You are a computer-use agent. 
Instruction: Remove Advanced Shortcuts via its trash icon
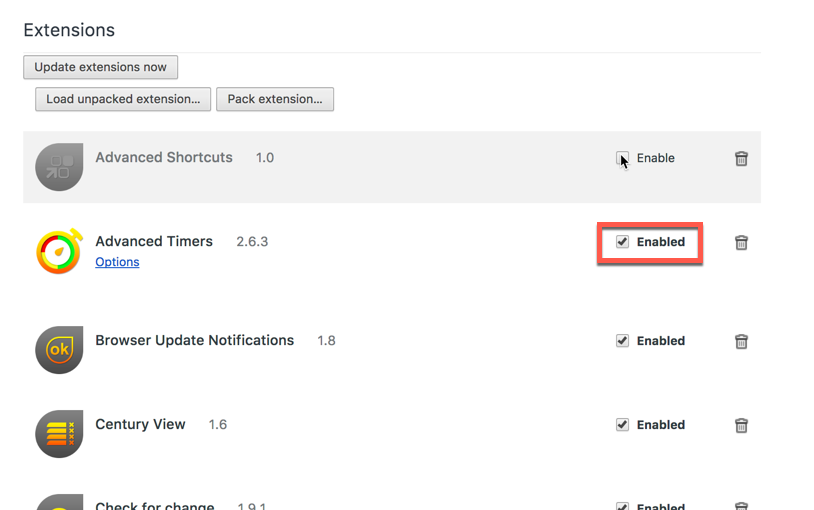(741, 158)
